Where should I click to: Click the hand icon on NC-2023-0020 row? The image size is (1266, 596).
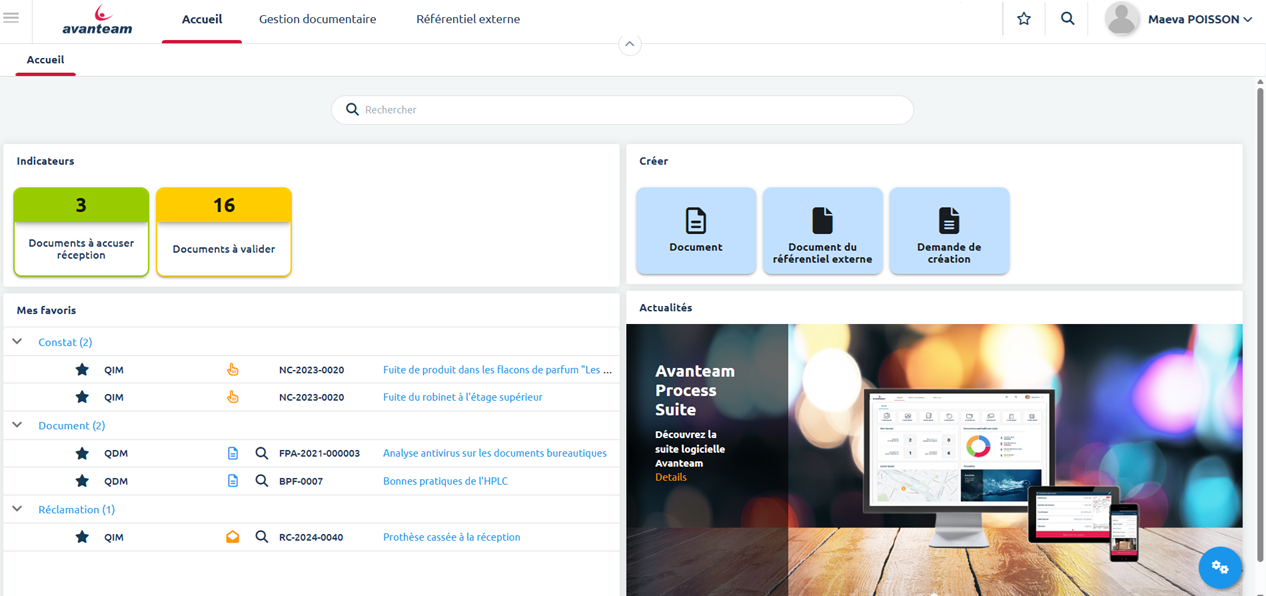[233, 369]
